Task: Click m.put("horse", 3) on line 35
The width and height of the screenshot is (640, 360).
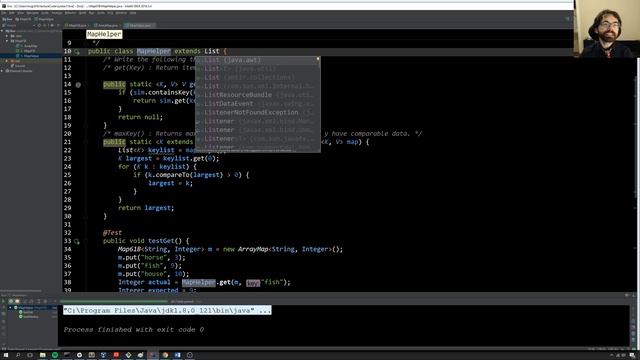Action: [151, 258]
